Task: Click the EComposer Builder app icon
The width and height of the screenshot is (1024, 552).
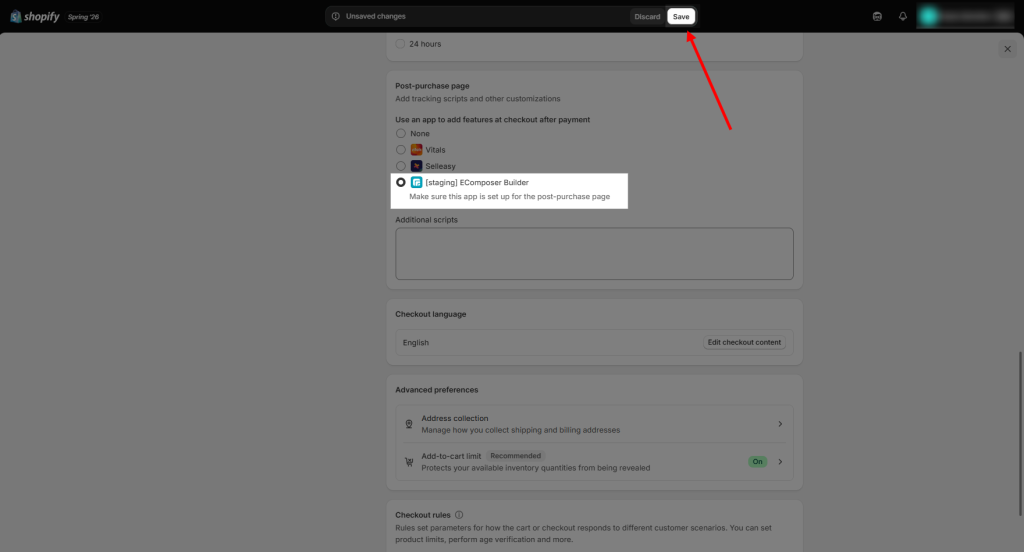Action: coord(416,182)
